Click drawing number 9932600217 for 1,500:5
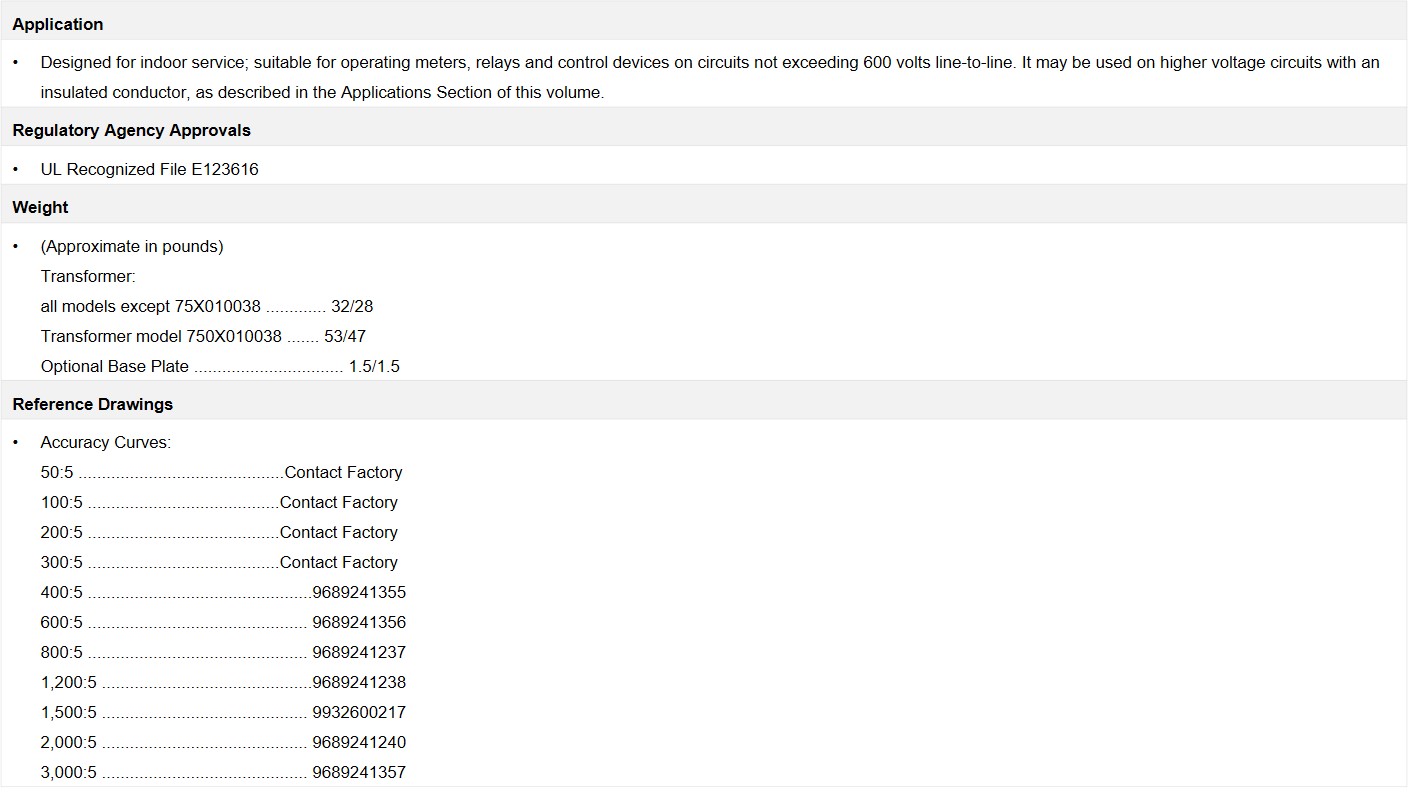Image resolution: width=1408 pixels, height=792 pixels. point(359,712)
